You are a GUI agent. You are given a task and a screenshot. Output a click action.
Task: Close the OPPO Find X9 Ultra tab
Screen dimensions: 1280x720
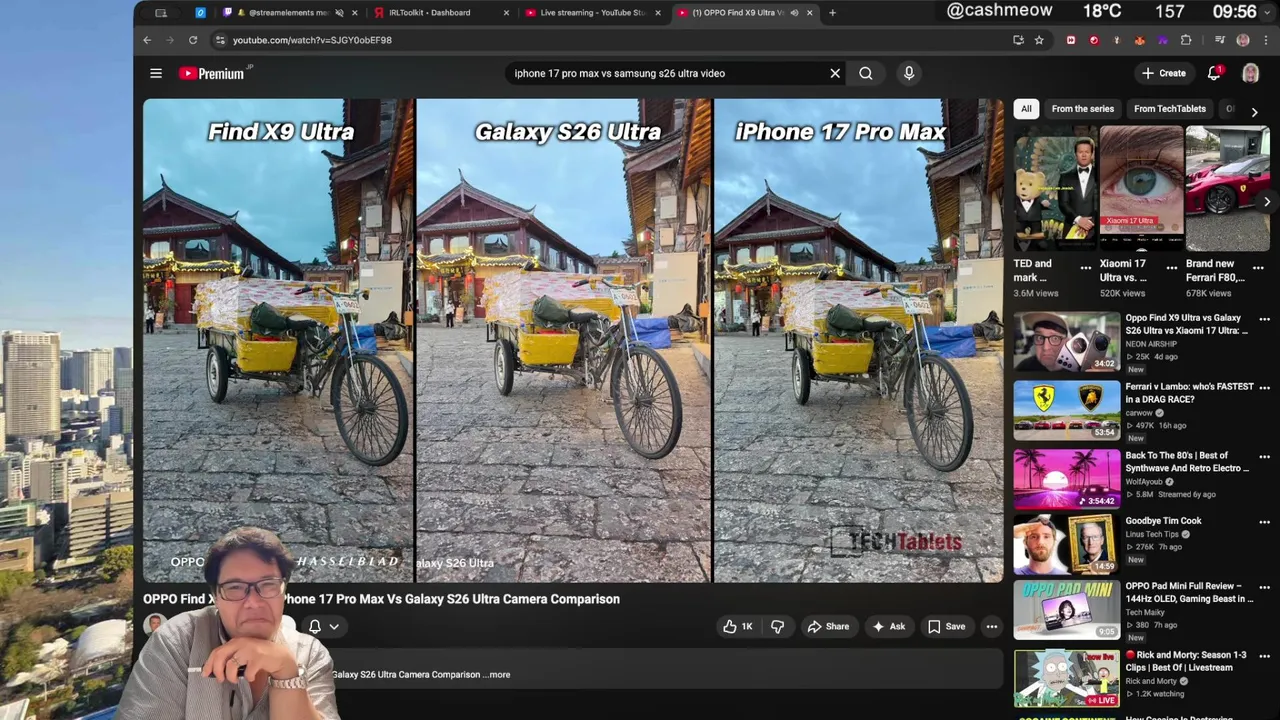click(x=809, y=13)
